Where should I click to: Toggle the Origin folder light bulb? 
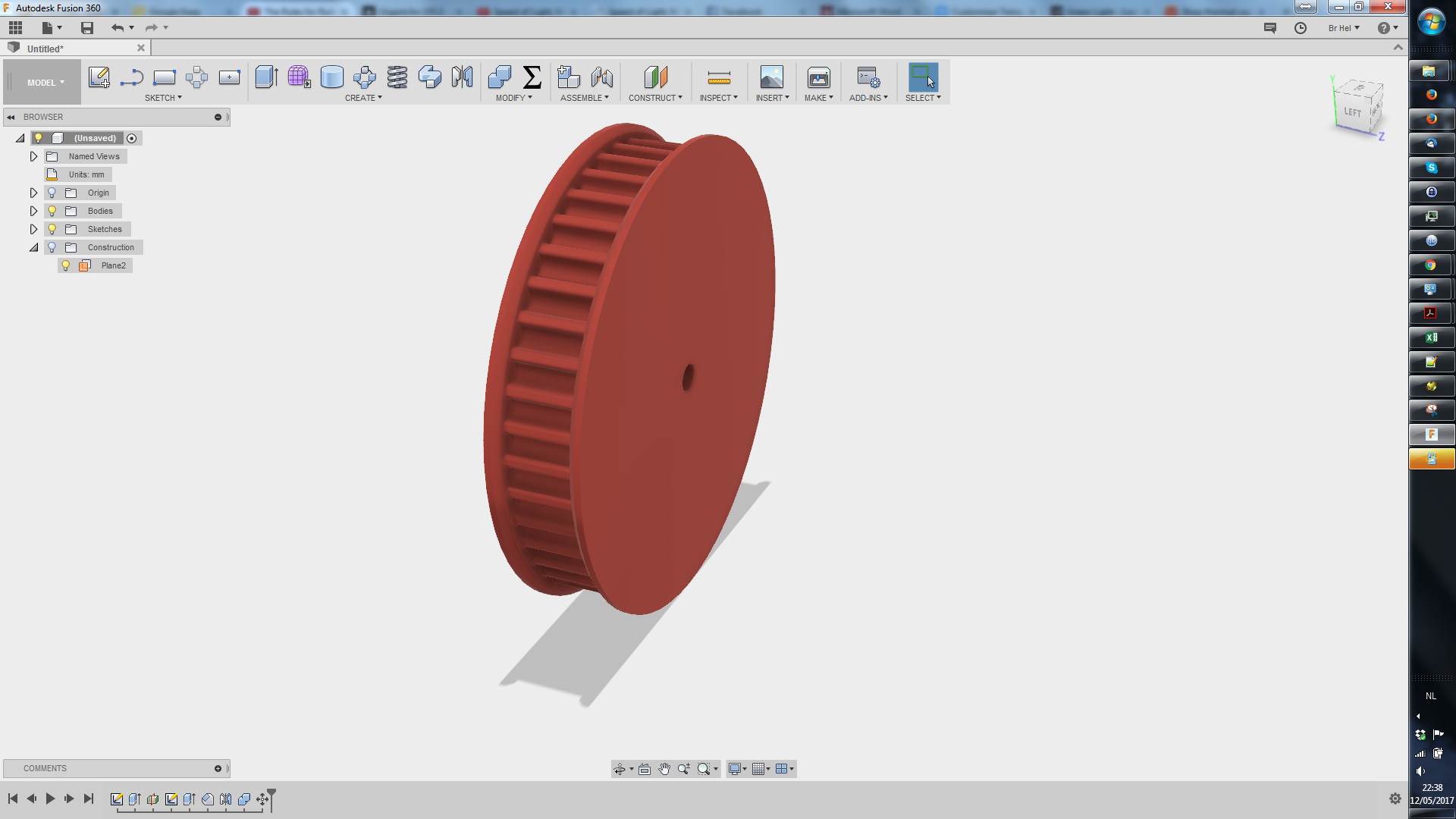[x=51, y=192]
